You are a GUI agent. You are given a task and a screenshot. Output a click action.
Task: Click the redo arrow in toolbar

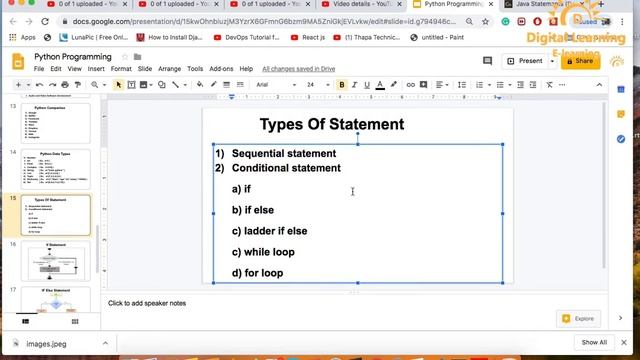(x=52, y=85)
